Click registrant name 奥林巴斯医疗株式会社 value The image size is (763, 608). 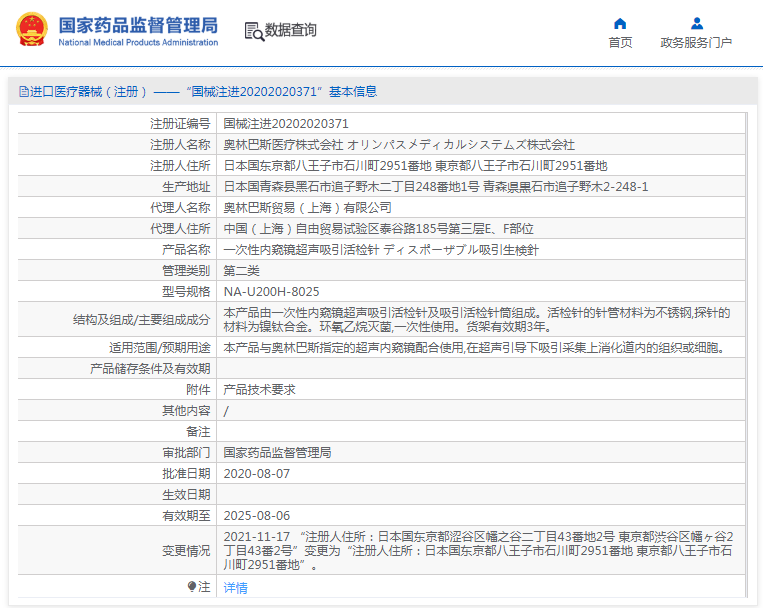[399, 145]
